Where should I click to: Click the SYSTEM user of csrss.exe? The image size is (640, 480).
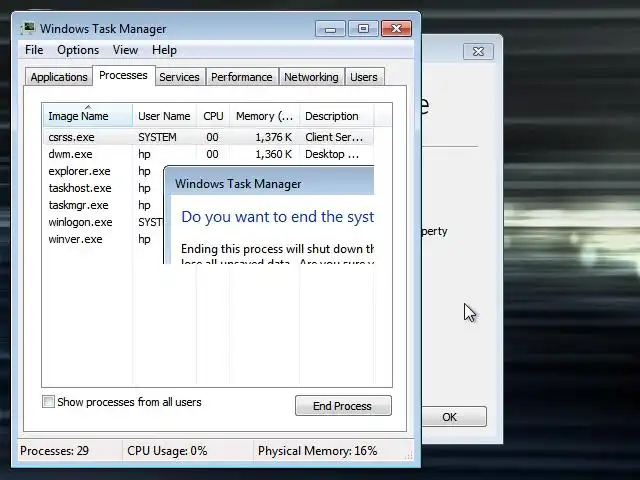point(157,137)
